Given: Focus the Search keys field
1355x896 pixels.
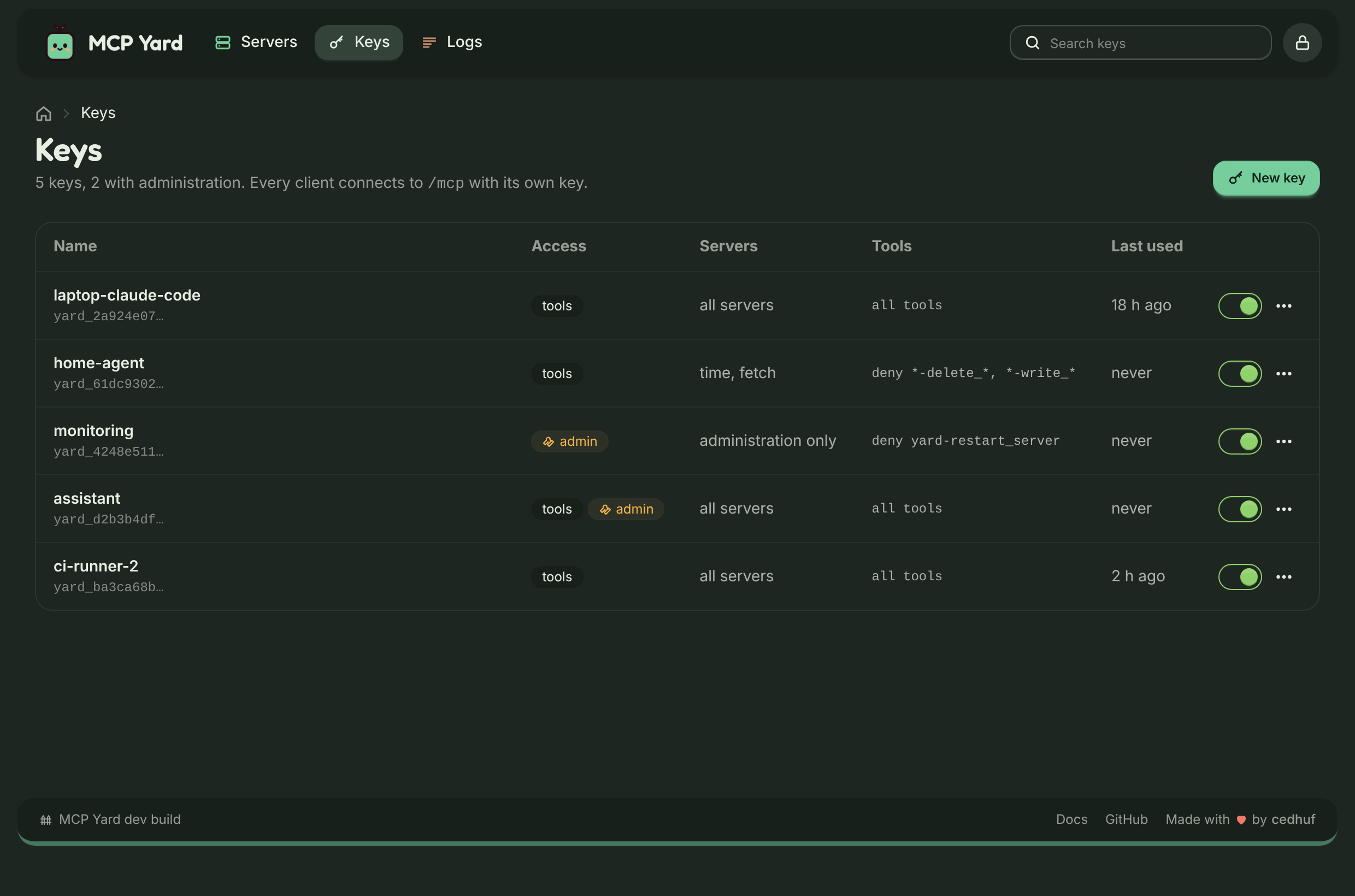Looking at the screenshot, I should [x=1140, y=43].
